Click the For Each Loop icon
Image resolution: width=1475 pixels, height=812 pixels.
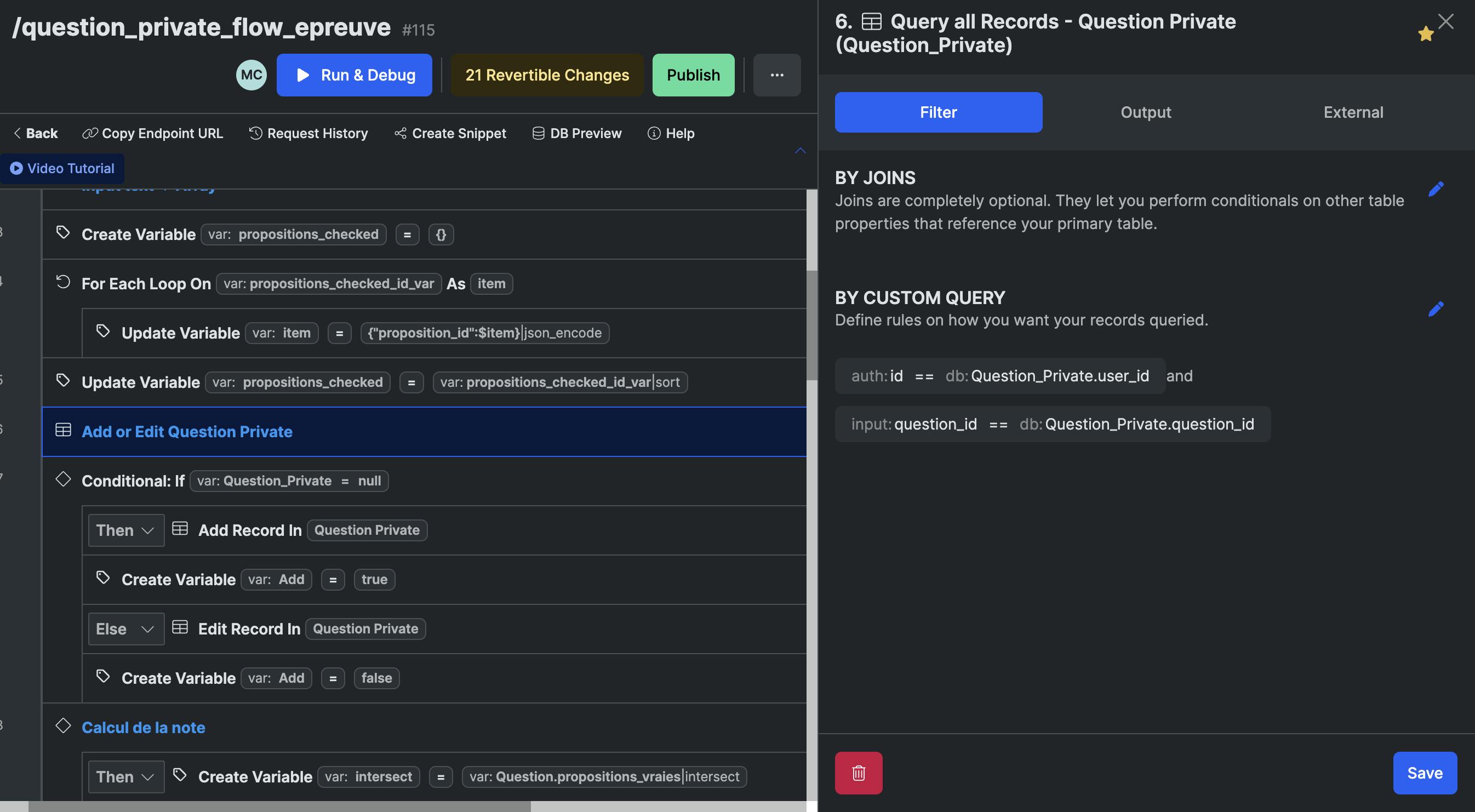(x=63, y=281)
